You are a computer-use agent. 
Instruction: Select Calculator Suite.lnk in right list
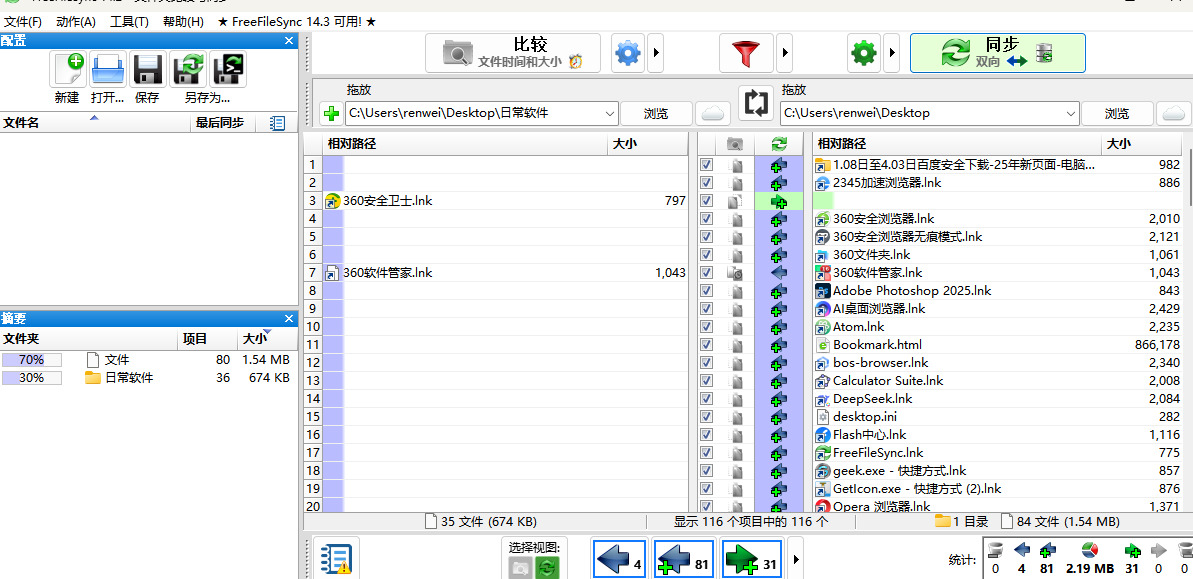click(x=889, y=380)
